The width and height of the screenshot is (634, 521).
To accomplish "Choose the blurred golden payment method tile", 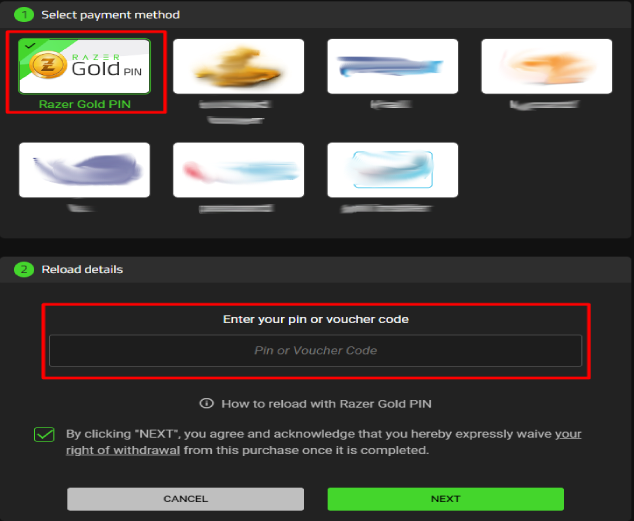I will (238, 66).
